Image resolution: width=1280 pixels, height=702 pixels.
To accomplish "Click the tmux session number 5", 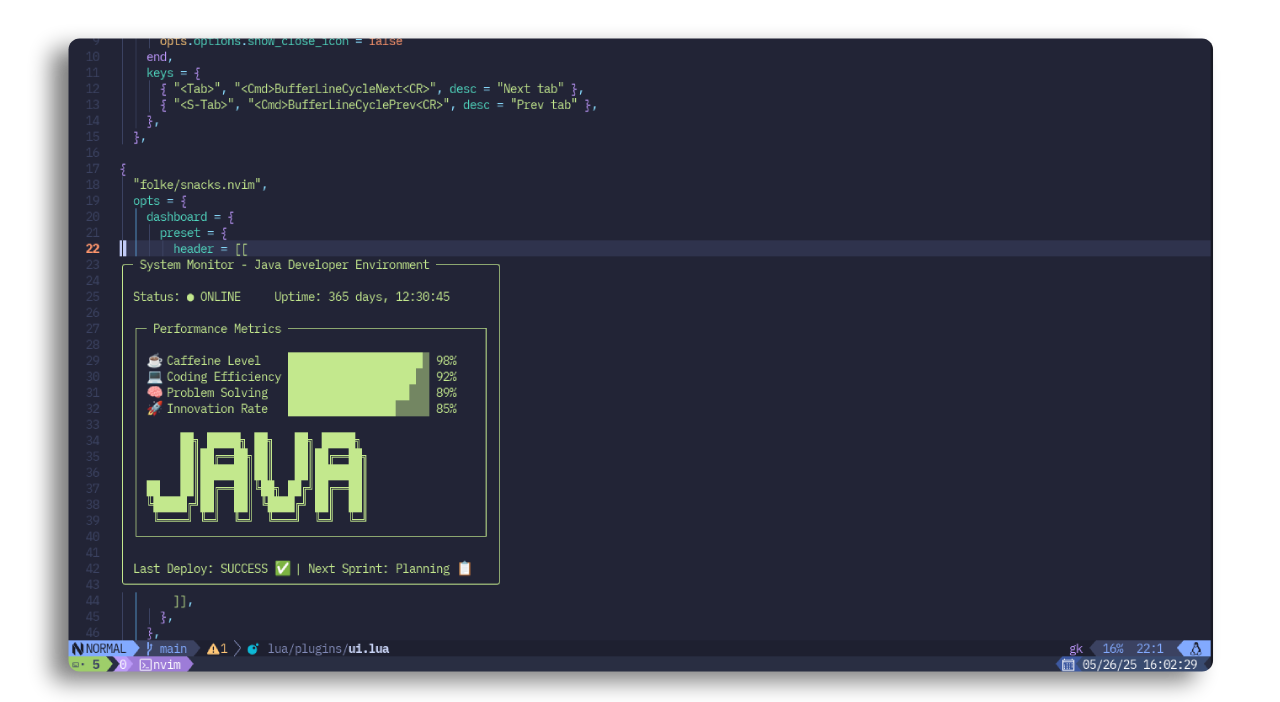I will coord(96,665).
